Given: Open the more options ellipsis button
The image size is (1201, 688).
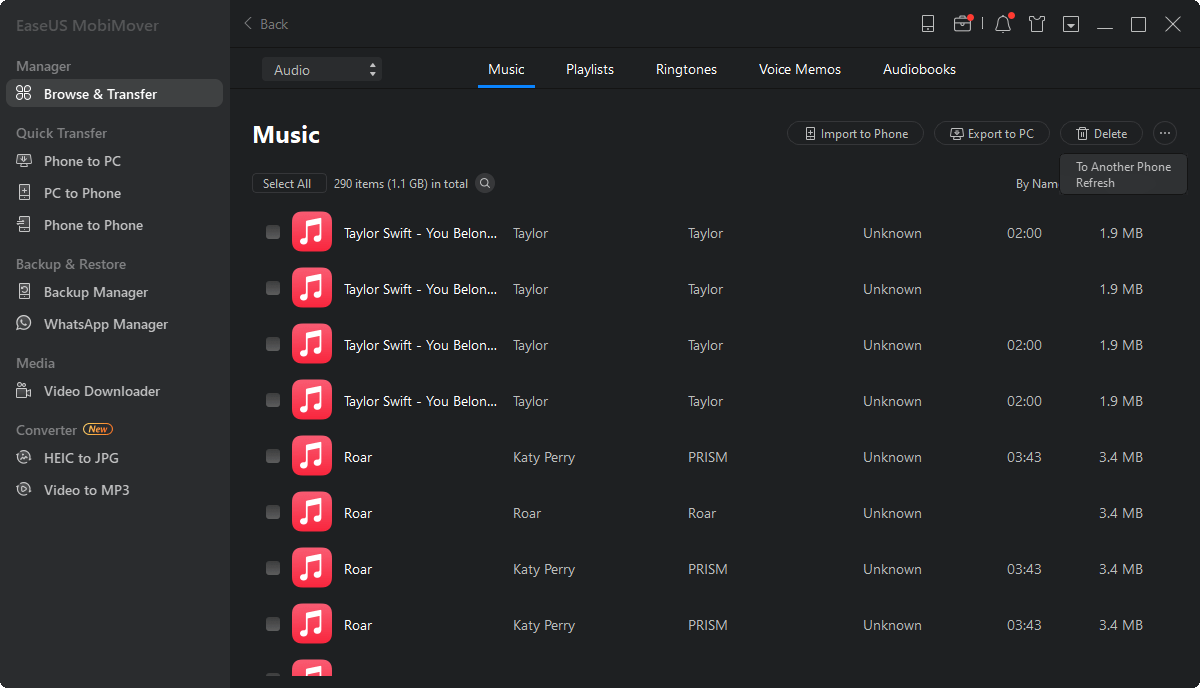Looking at the screenshot, I should [x=1165, y=133].
